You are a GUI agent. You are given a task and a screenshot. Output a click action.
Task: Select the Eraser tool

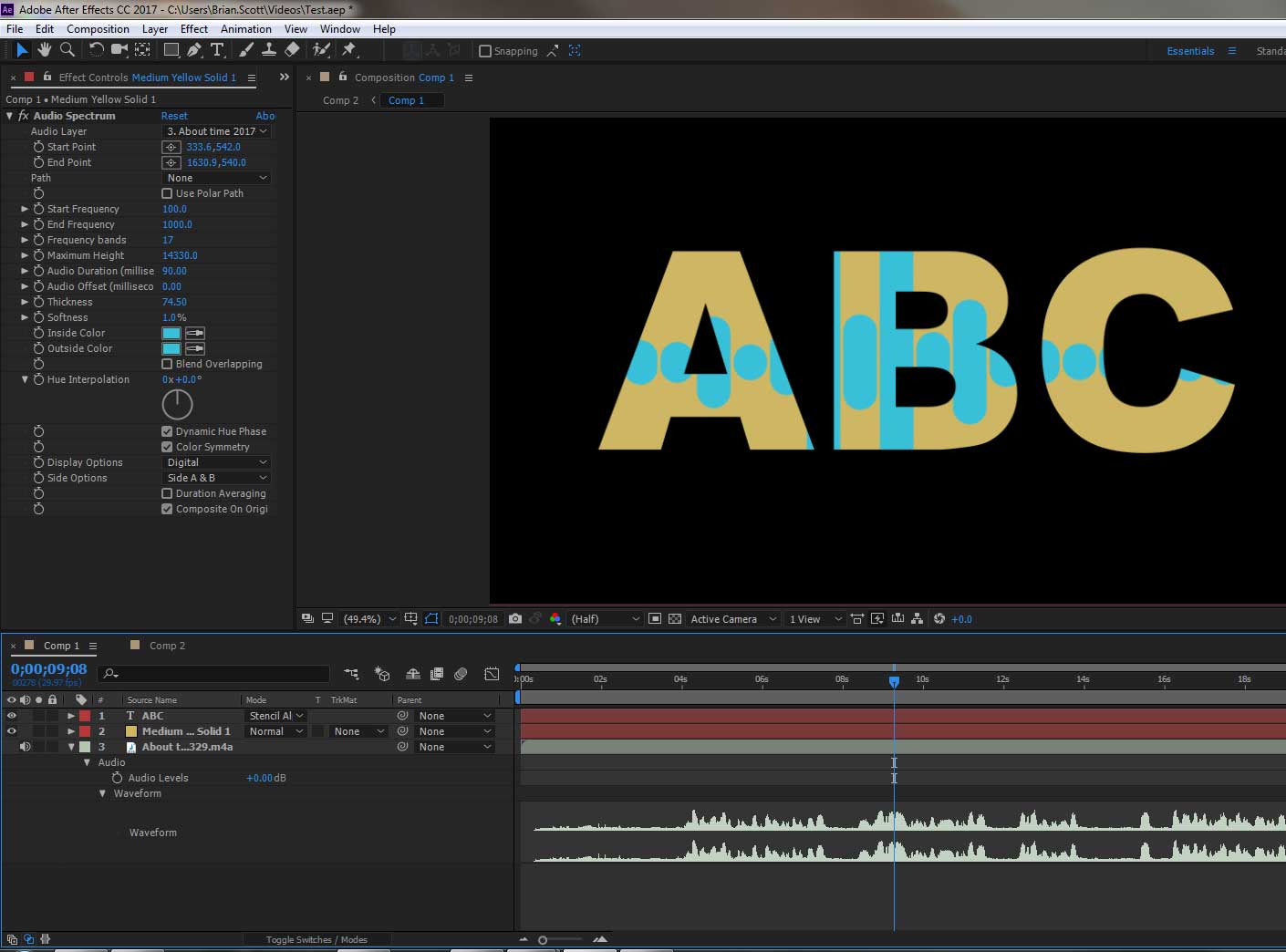[292, 50]
